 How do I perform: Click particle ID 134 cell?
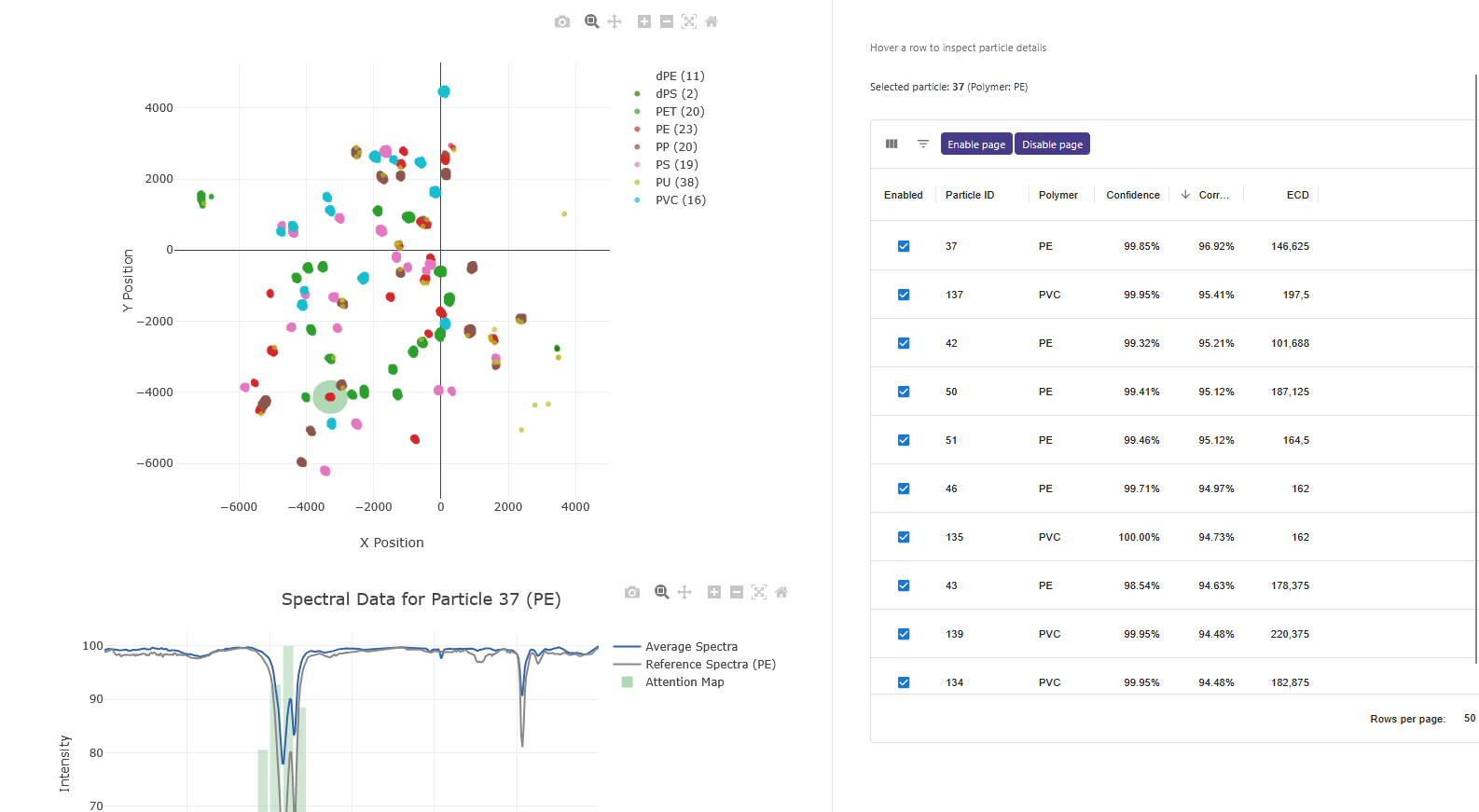coord(954,682)
